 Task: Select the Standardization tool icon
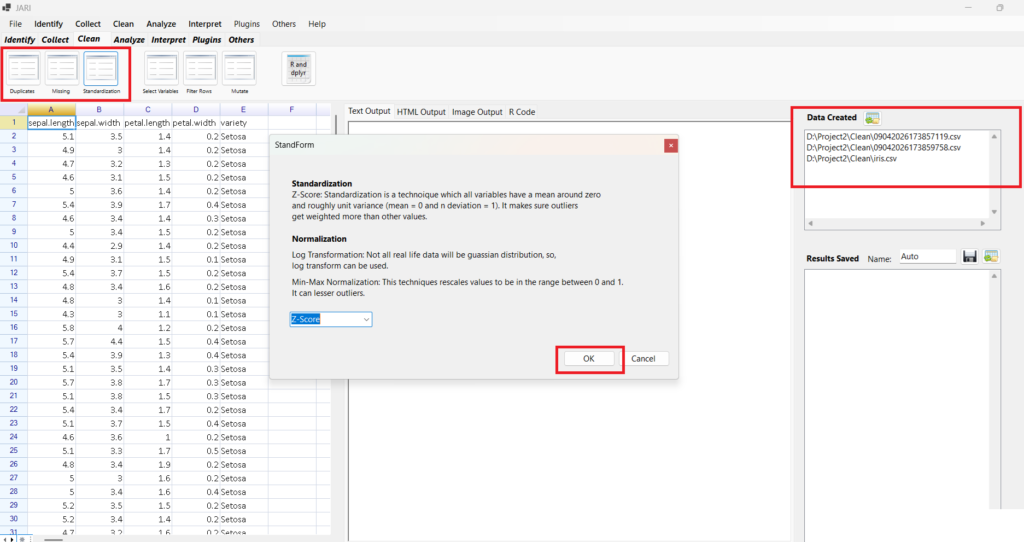[100, 70]
